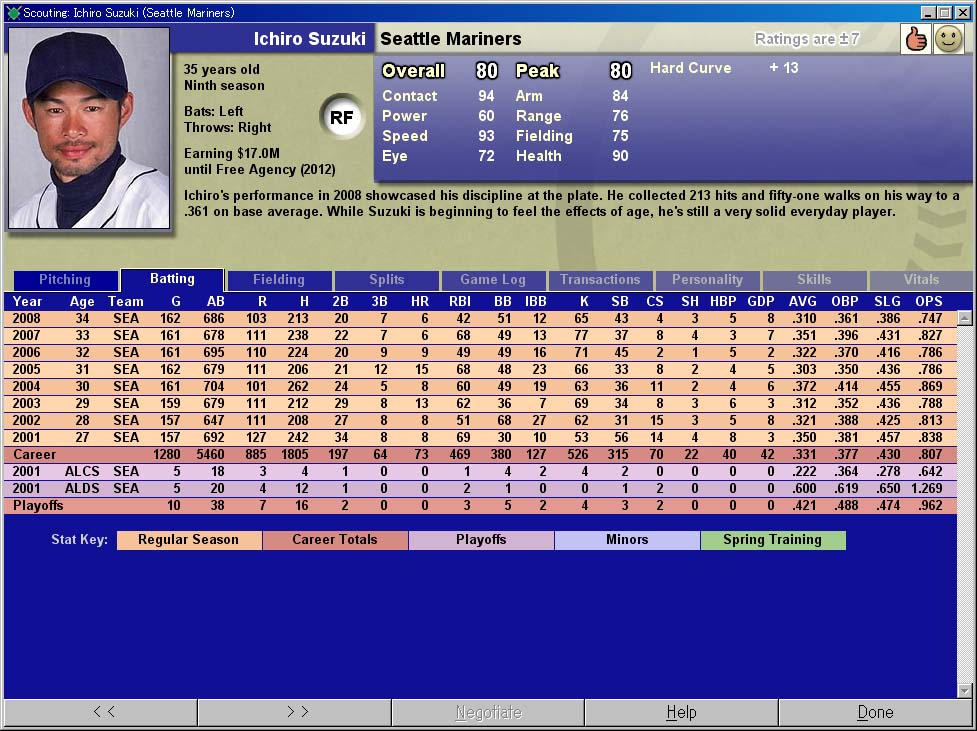Click the HR column header

[x=419, y=302]
